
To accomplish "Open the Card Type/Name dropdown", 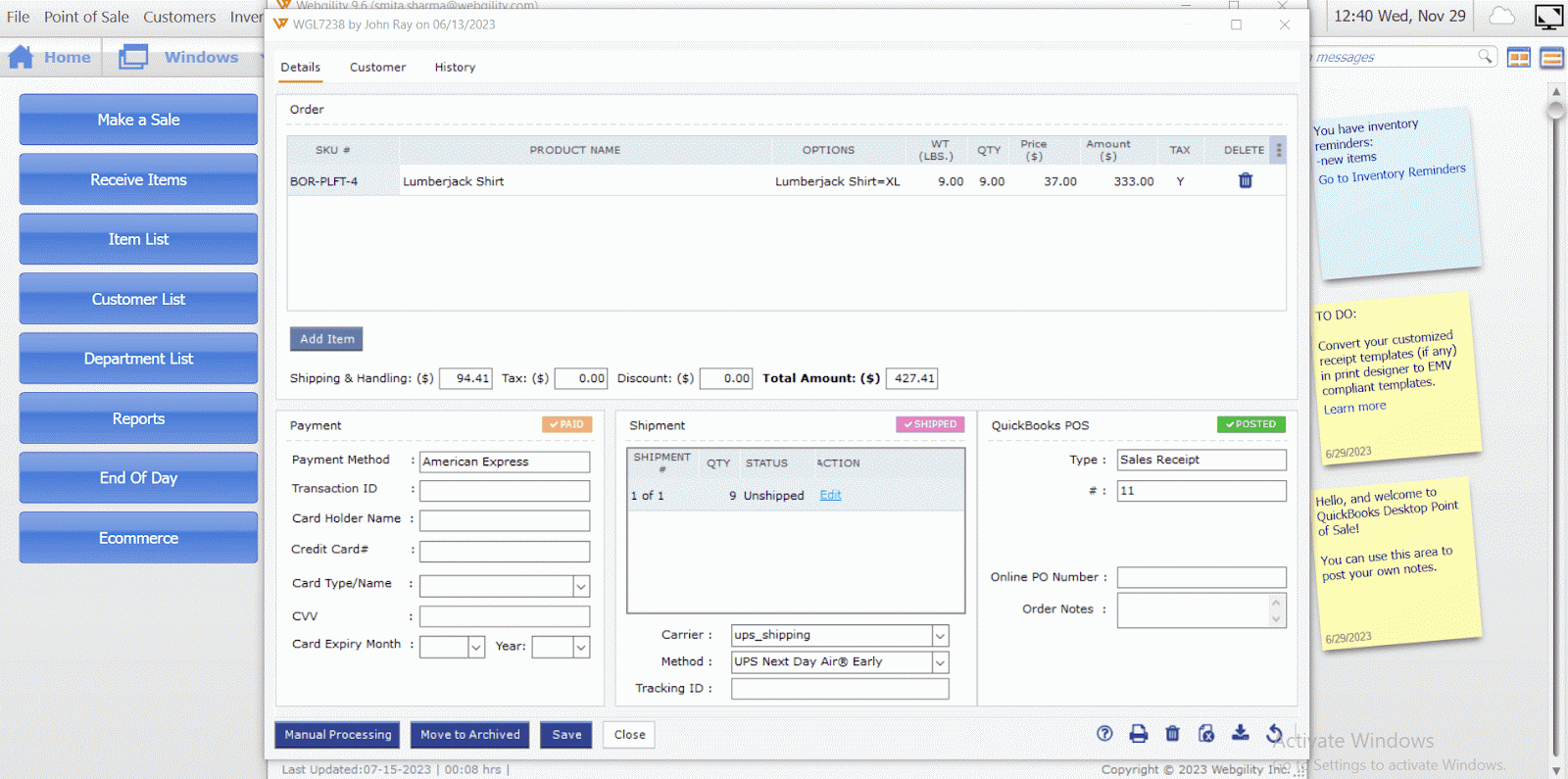I will (581, 586).
